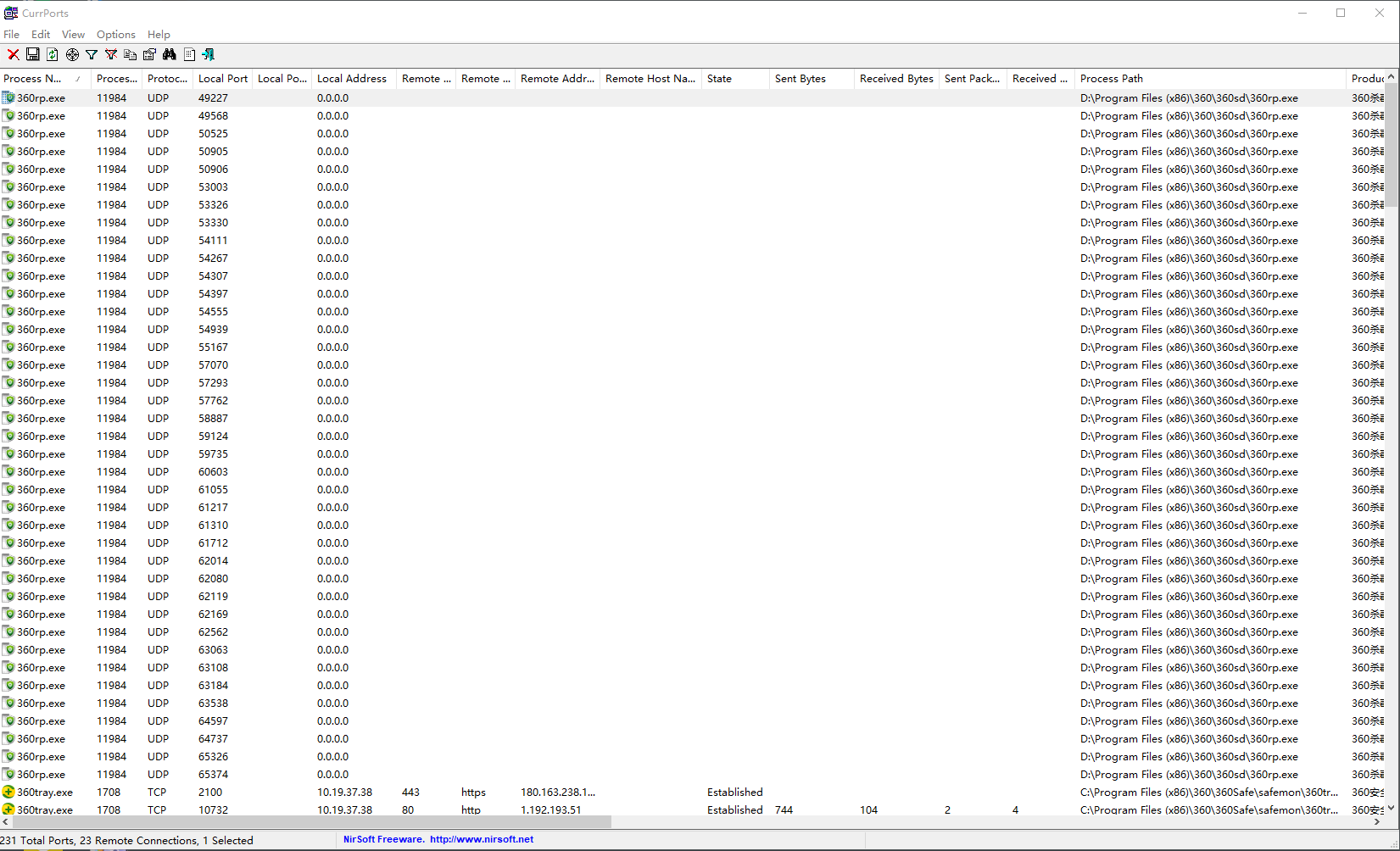Click the properties icon in toolbar

tap(150, 54)
